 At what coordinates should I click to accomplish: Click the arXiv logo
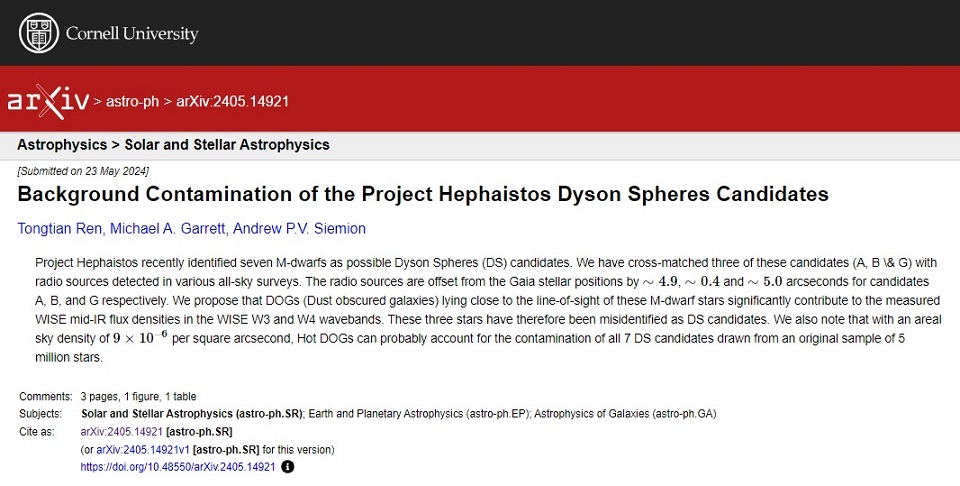click(x=47, y=101)
